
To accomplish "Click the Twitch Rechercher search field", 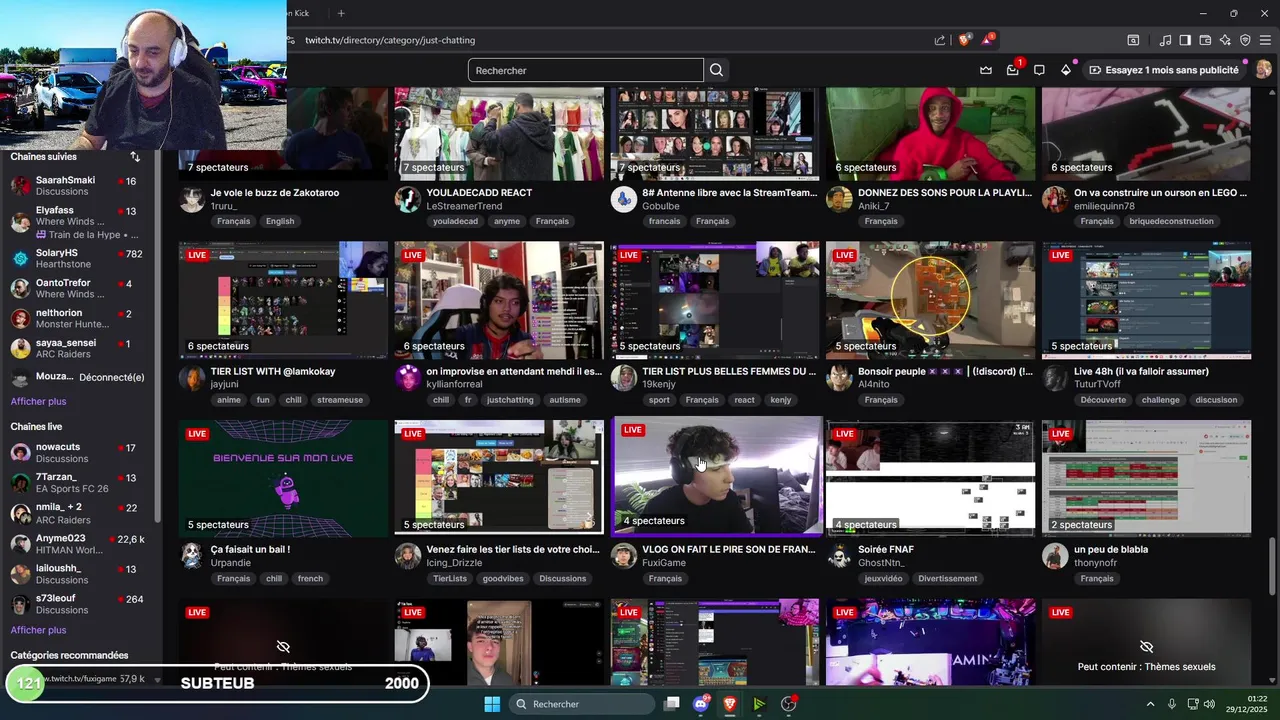I will pyautogui.click(x=586, y=70).
